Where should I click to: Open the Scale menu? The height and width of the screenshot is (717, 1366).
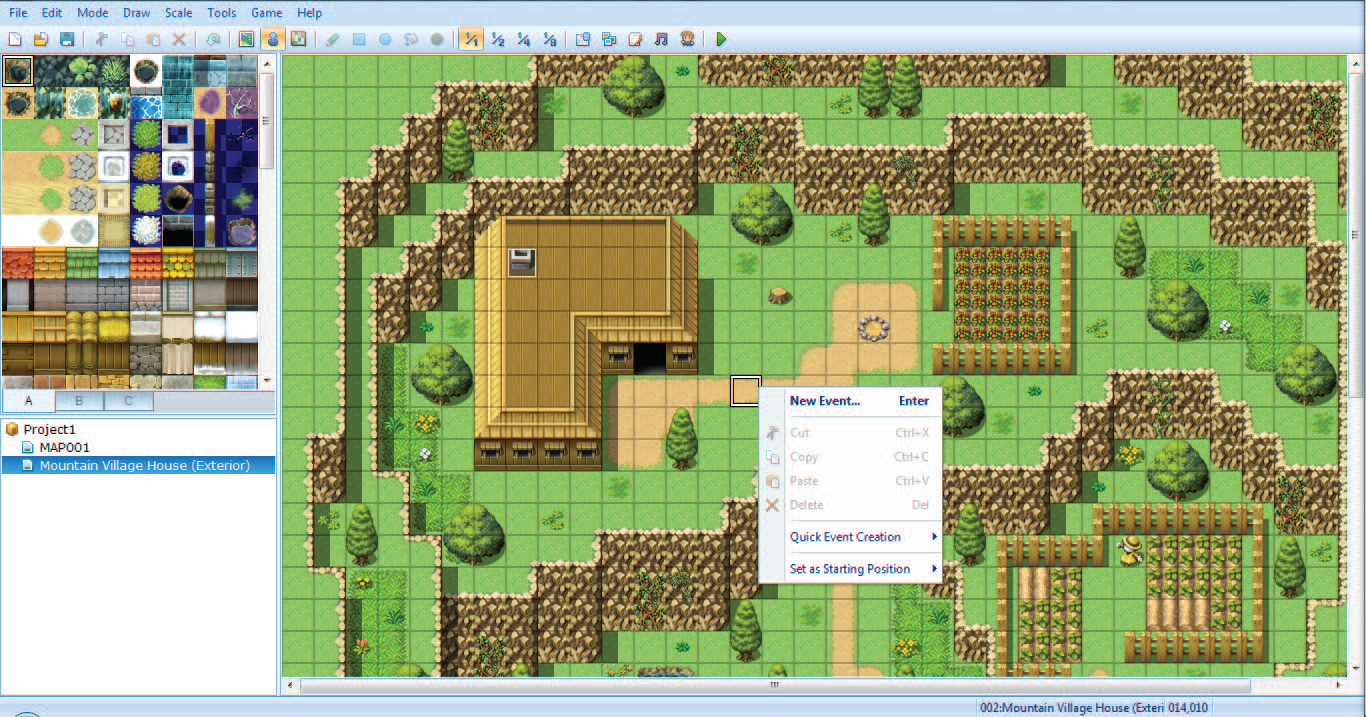pos(179,13)
